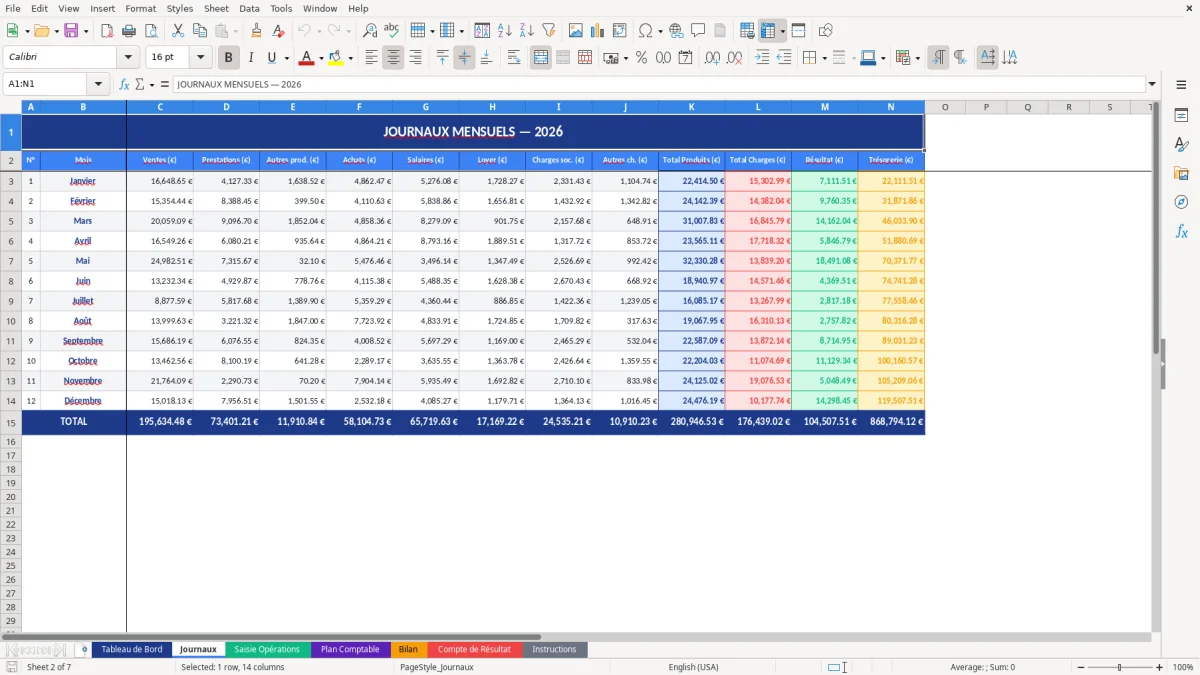
Task: Click Insert Special Character omega icon
Action: point(645,31)
